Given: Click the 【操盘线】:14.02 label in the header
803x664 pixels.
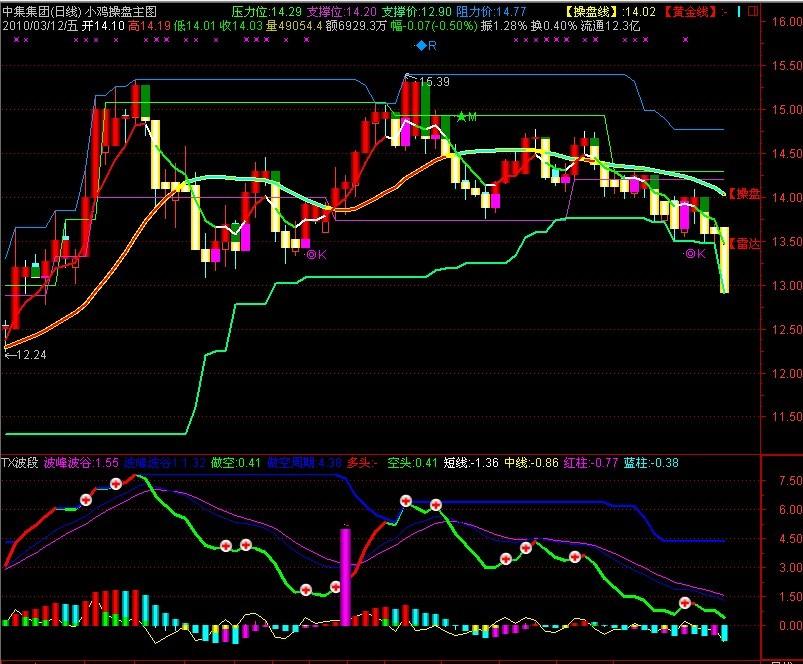Looking at the screenshot, I should click(x=610, y=11).
